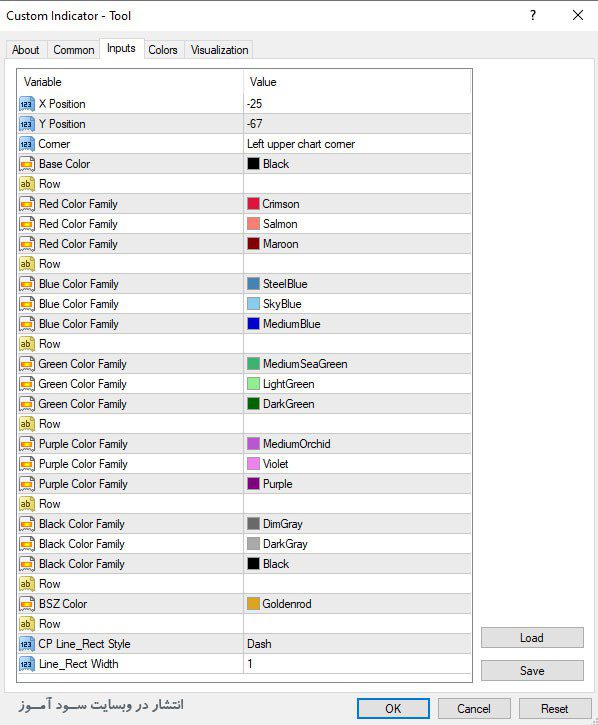Select the Corner variable label
The image size is (598, 725).
[x=54, y=144]
